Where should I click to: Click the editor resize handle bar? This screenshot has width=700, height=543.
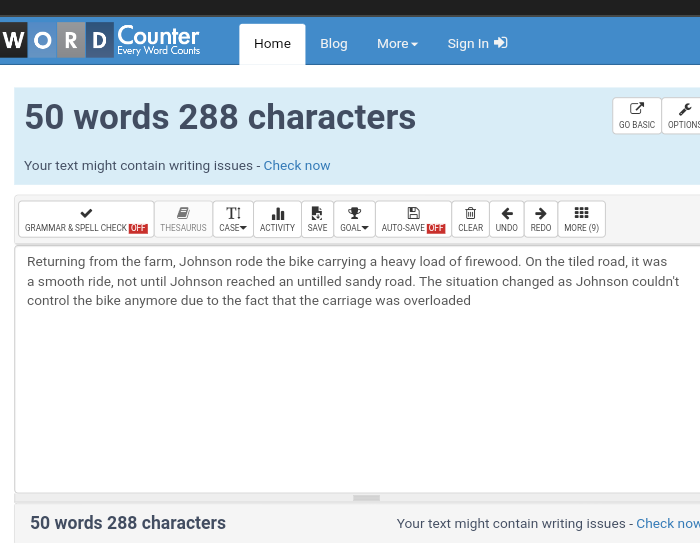(x=367, y=498)
